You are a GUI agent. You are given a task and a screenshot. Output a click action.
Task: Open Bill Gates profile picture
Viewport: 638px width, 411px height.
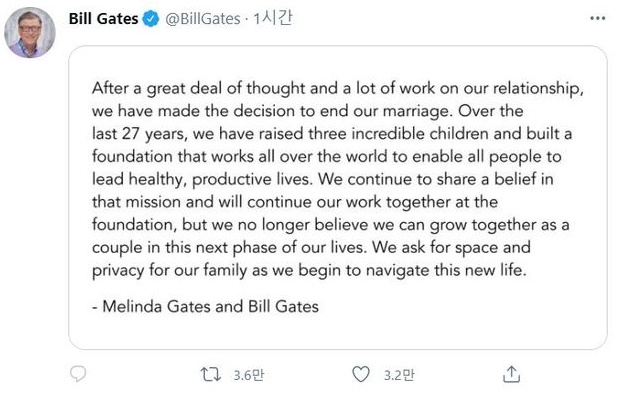click(x=30, y=36)
